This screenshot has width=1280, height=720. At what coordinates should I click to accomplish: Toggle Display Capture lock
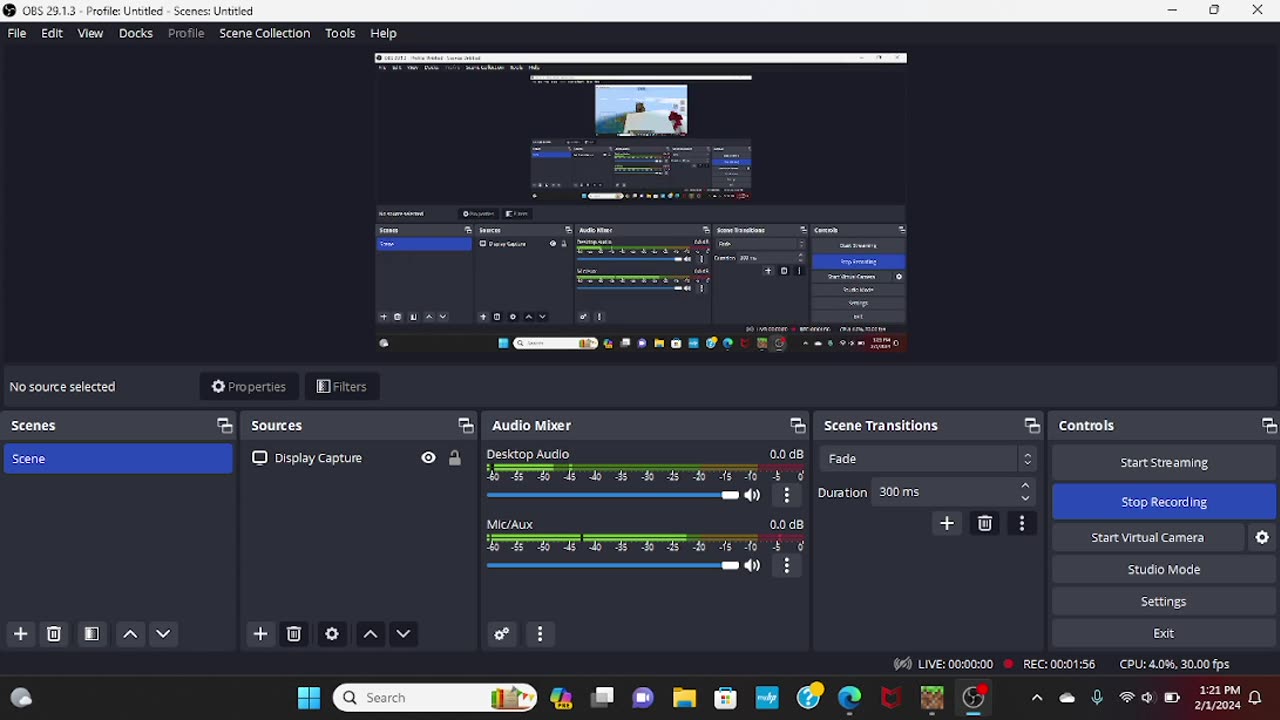454,458
